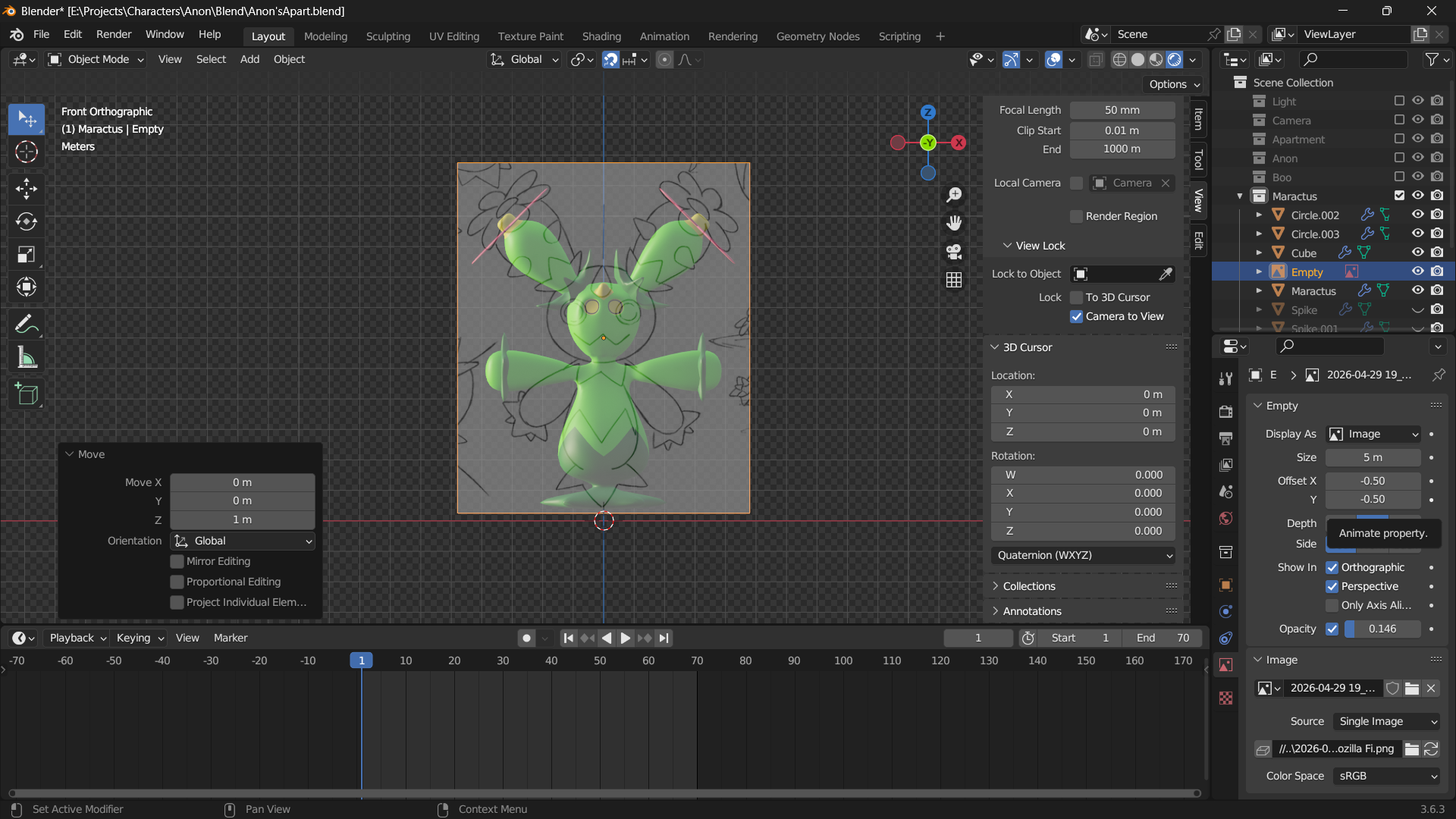
Task: Open the Render menu
Action: [x=114, y=34]
